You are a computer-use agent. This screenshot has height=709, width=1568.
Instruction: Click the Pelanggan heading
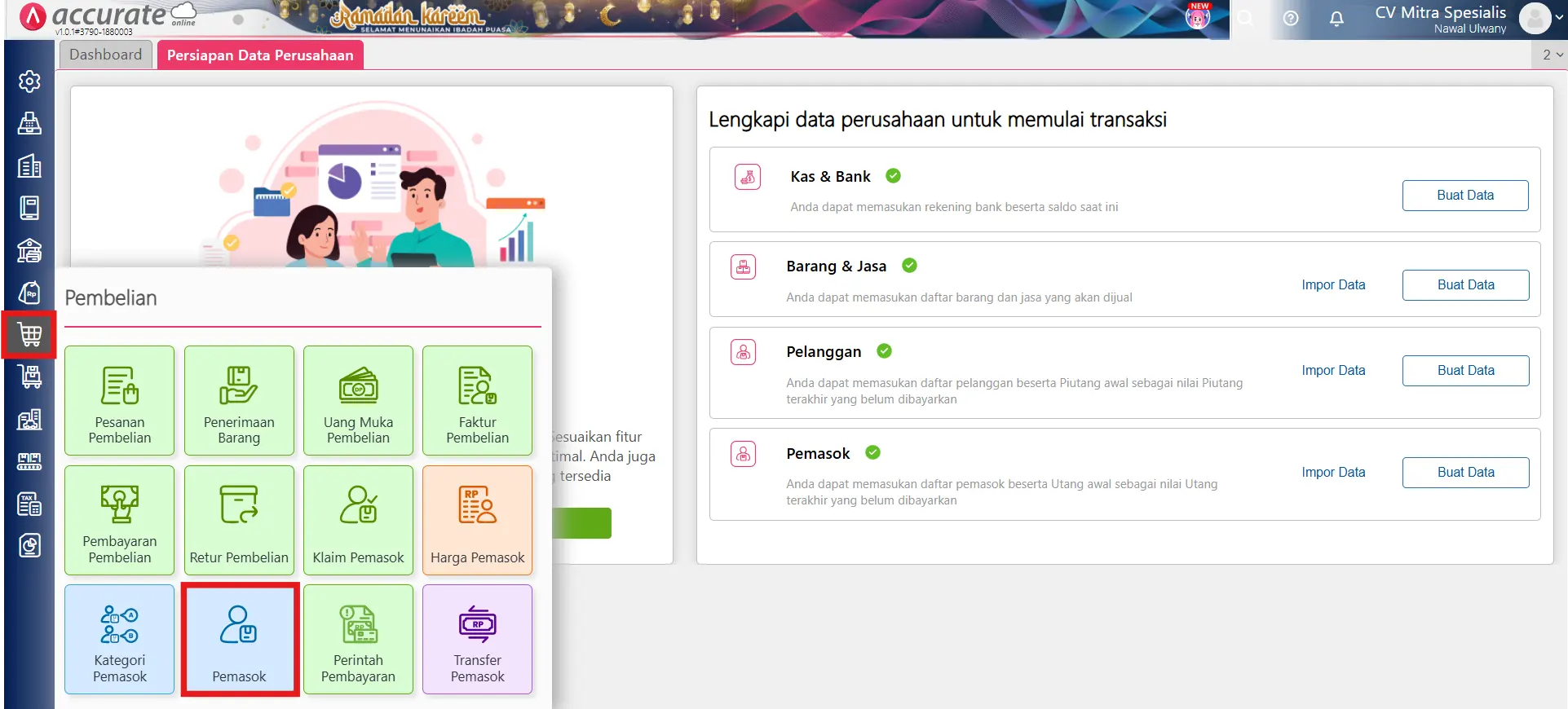[x=824, y=352]
